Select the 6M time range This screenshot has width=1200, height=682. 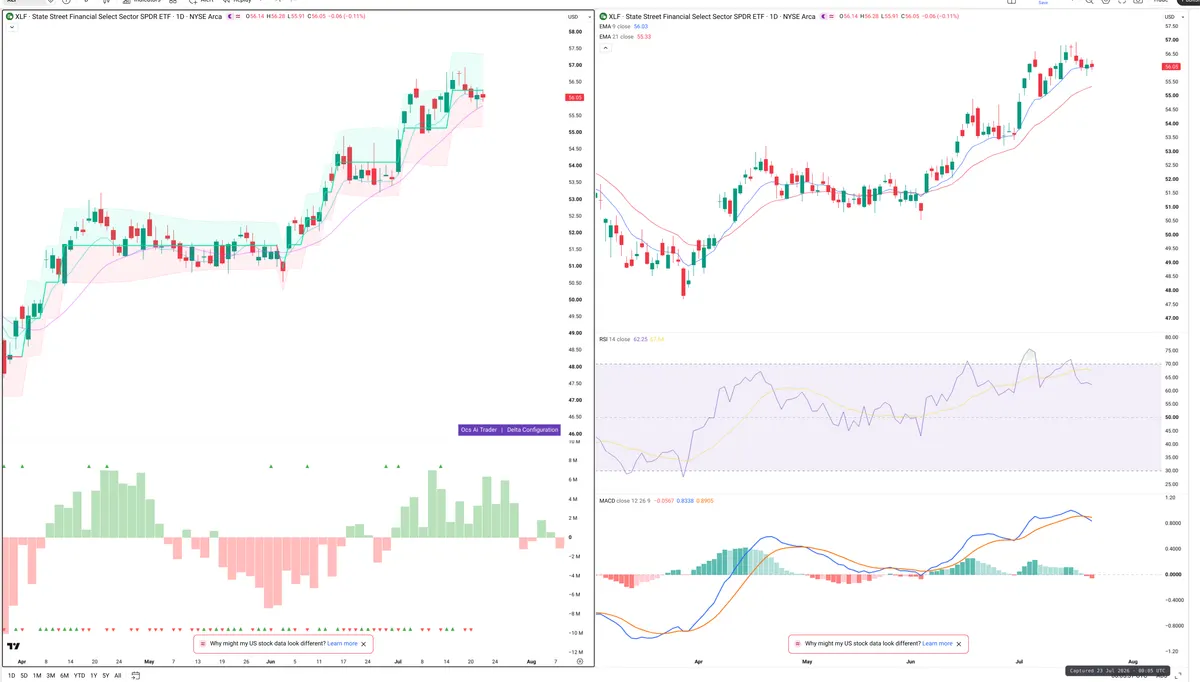point(65,676)
